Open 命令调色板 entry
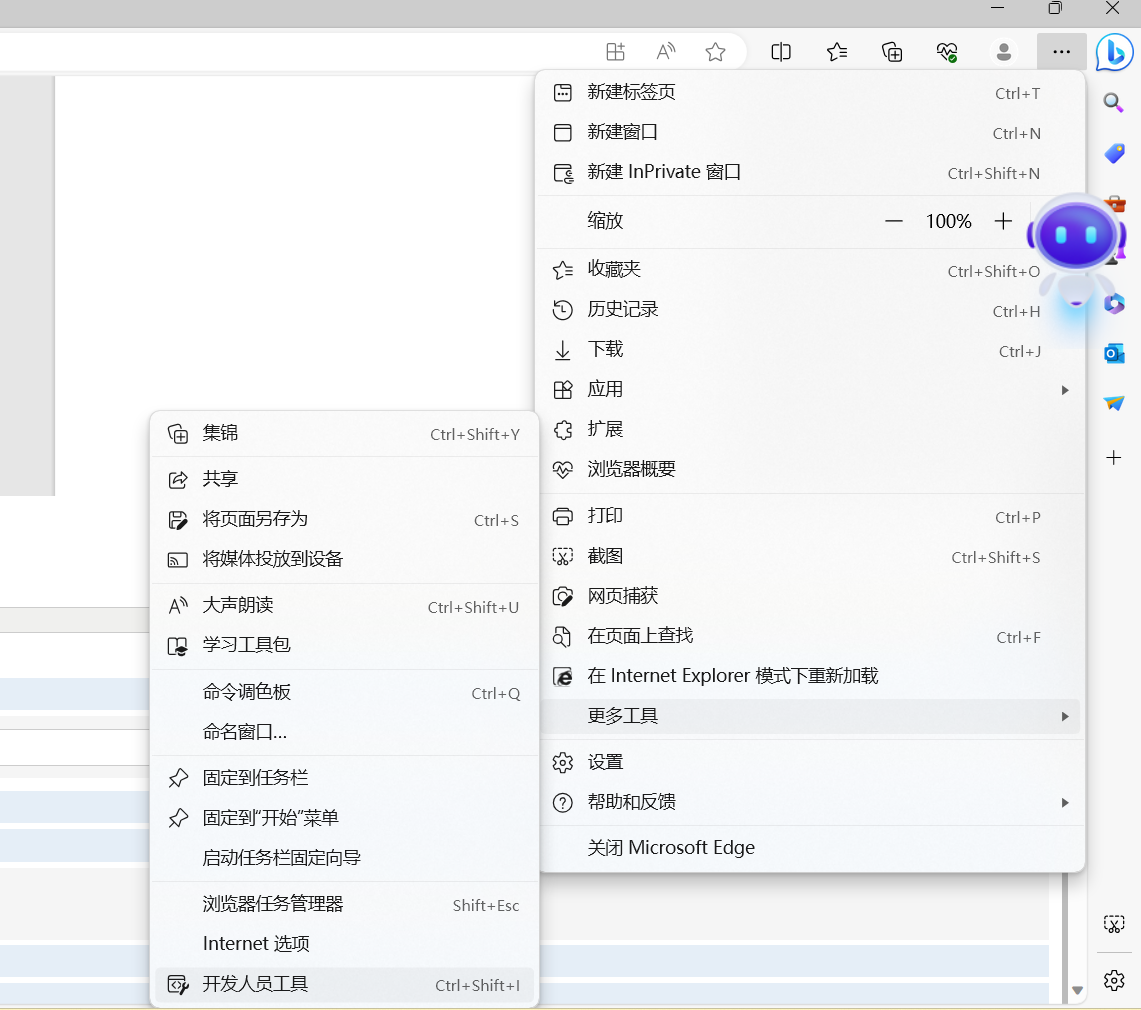Screen dimensions: 1141x1010 (344, 692)
